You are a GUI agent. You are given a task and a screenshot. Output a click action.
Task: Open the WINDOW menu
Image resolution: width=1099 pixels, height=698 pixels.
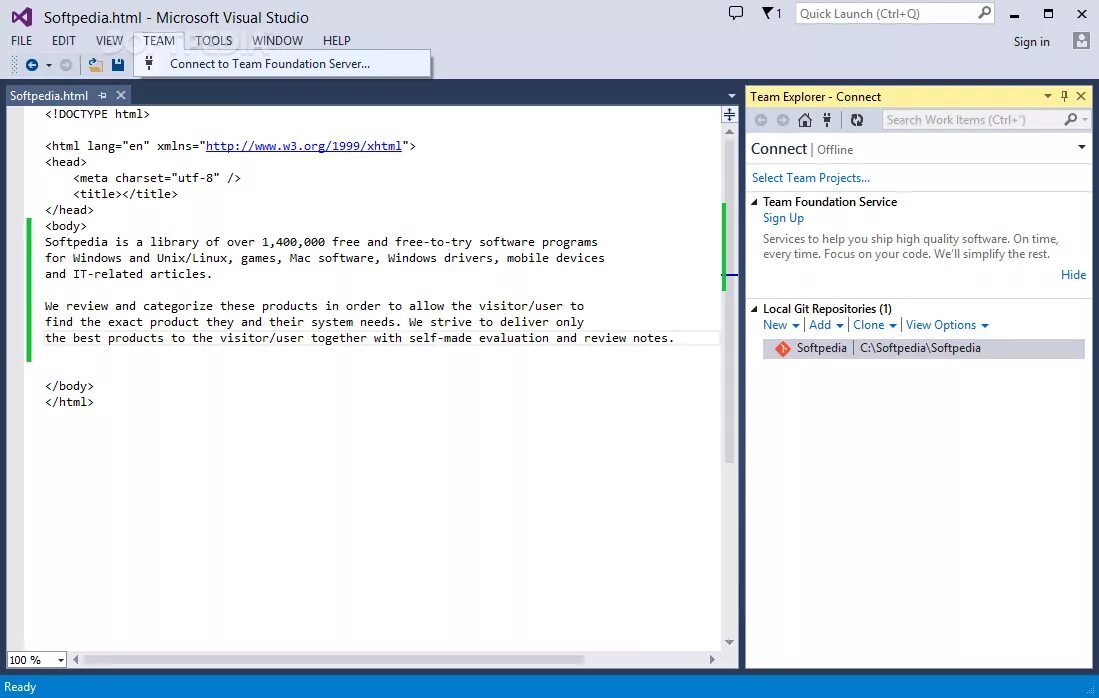tap(278, 41)
